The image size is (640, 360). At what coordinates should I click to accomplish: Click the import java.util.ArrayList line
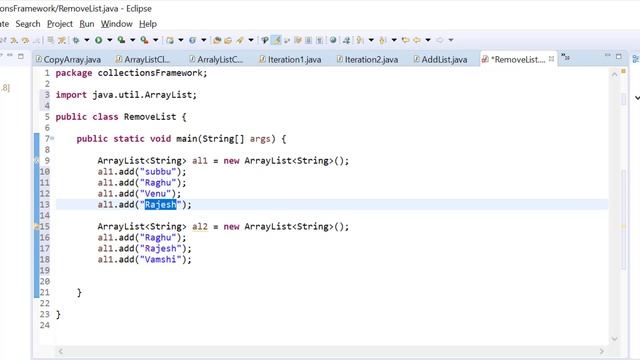(x=126, y=95)
